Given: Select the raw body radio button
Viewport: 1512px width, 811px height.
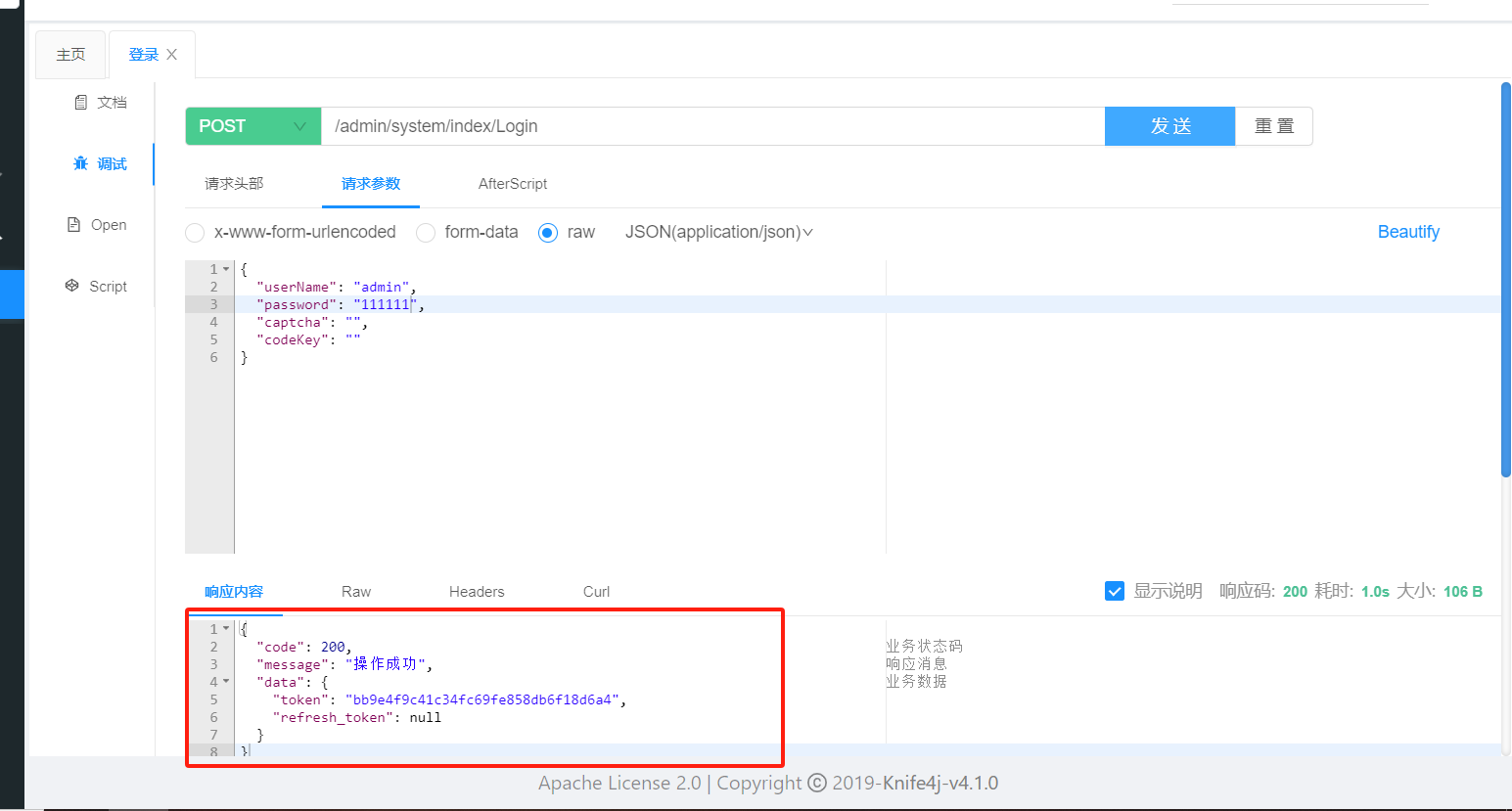Looking at the screenshot, I should [x=548, y=232].
